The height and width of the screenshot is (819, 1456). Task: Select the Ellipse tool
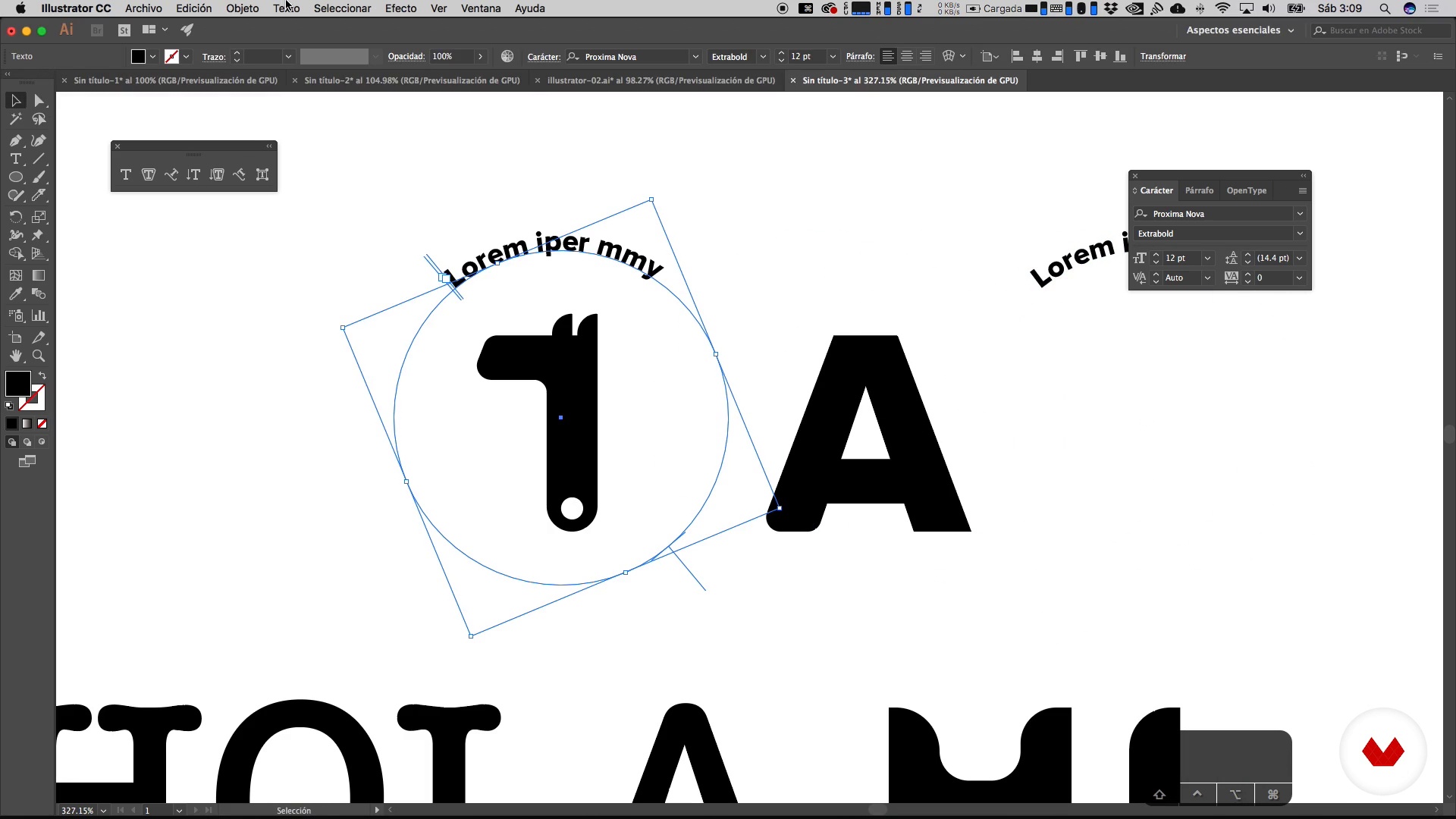click(16, 177)
